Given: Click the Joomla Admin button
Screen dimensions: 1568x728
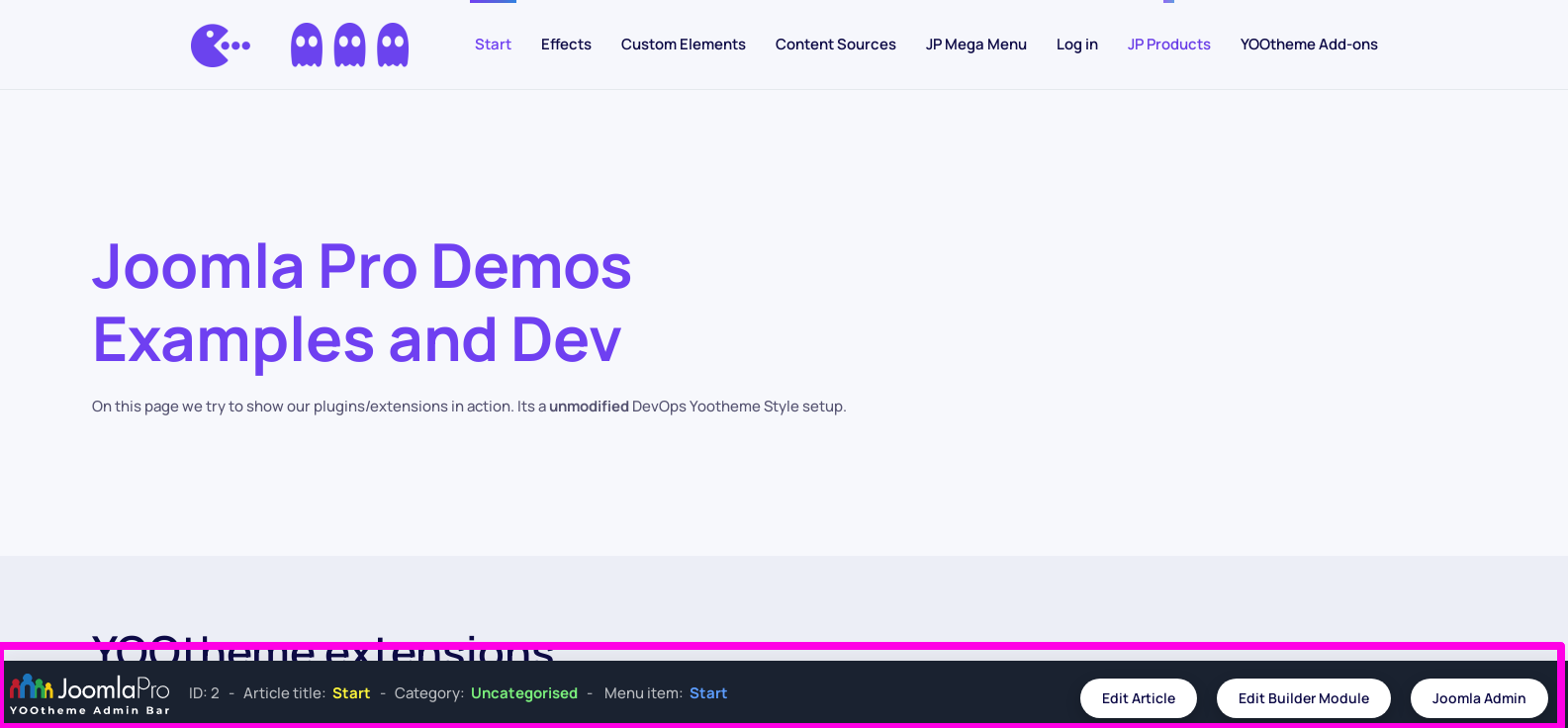Looking at the screenshot, I should pyautogui.click(x=1479, y=698).
